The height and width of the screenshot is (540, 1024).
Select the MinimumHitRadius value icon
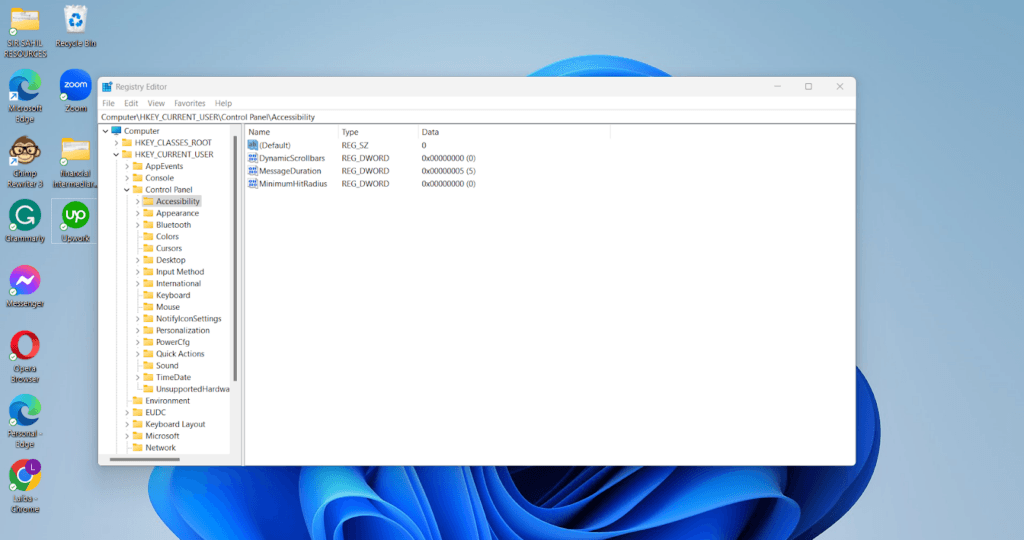[x=253, y=183]
